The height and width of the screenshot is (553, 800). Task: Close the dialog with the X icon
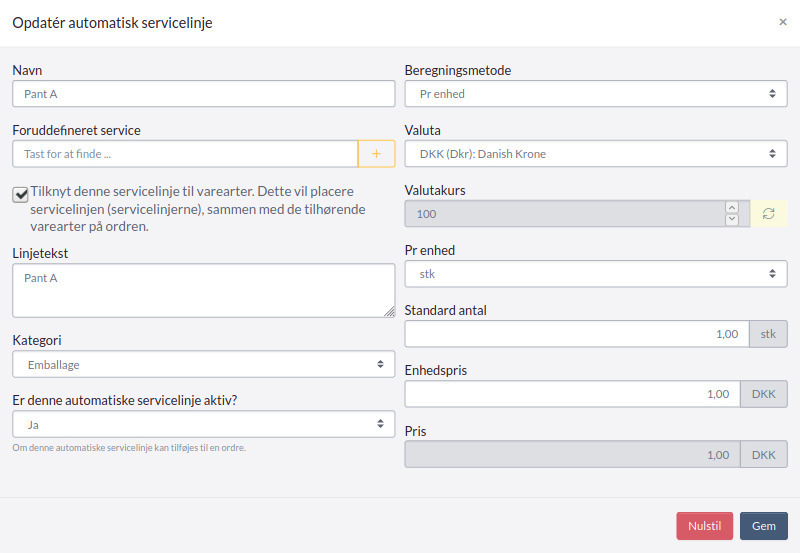[783, 22]
